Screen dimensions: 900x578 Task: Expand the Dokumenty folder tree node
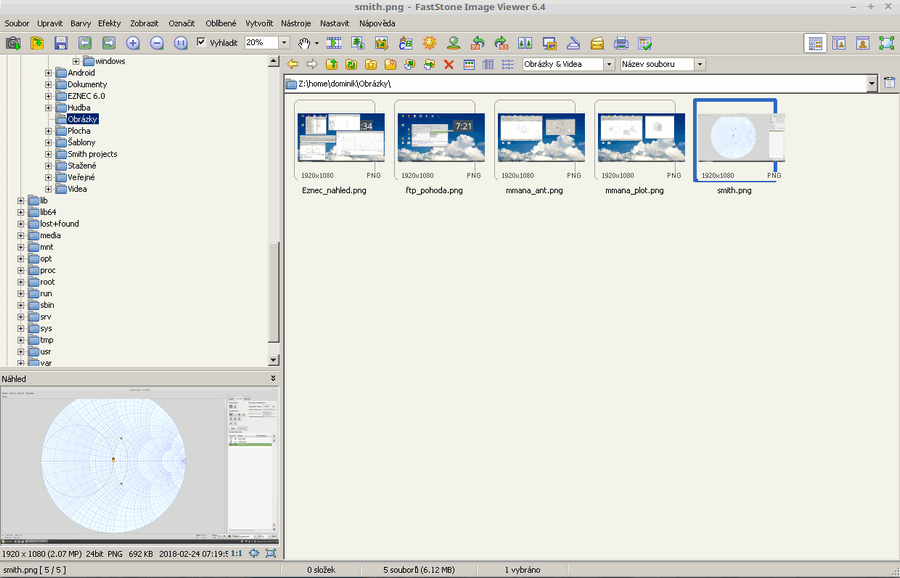point(48,85)
